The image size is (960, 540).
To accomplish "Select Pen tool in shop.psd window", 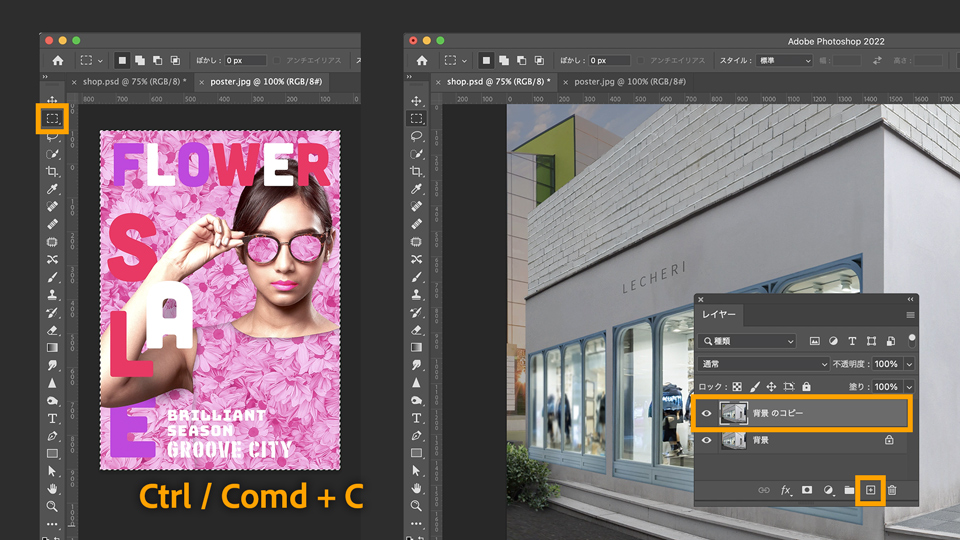I will [416, 436].
